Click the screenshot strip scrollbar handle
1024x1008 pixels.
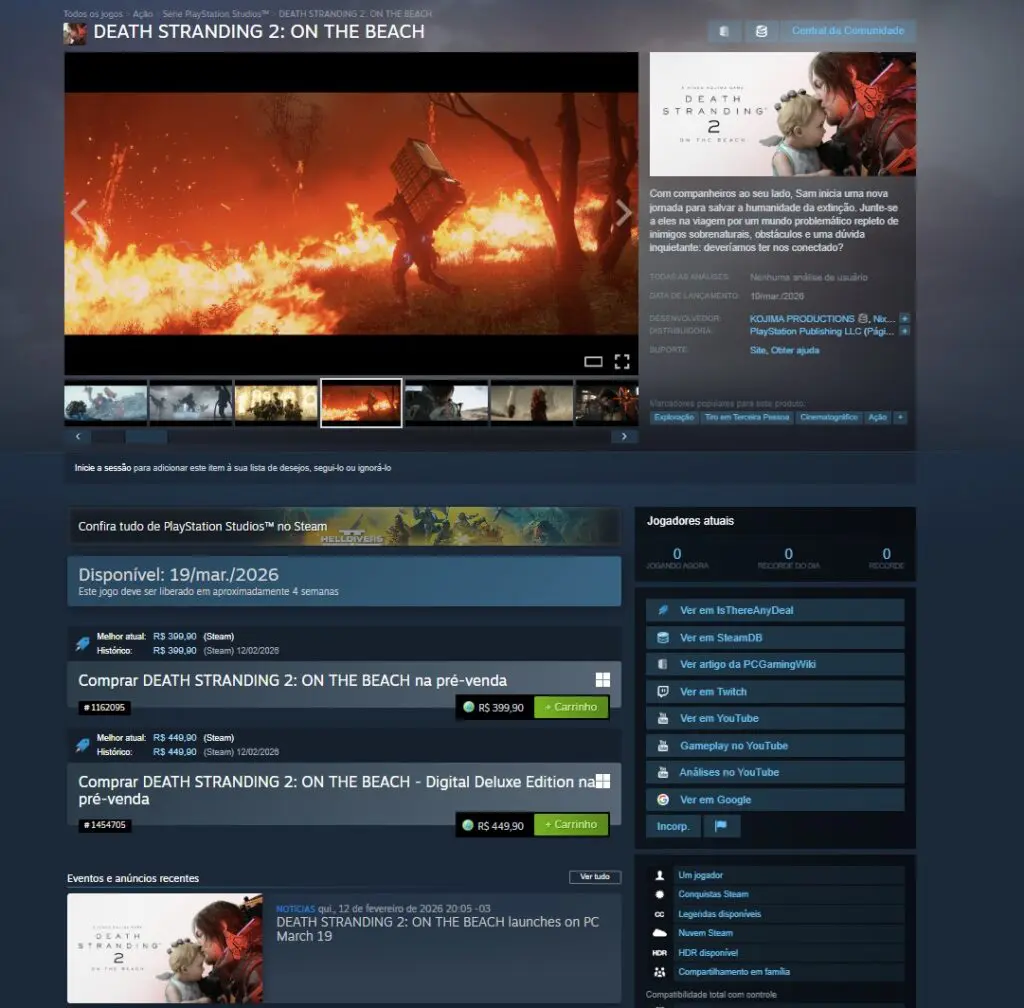[x=145, y=437]
